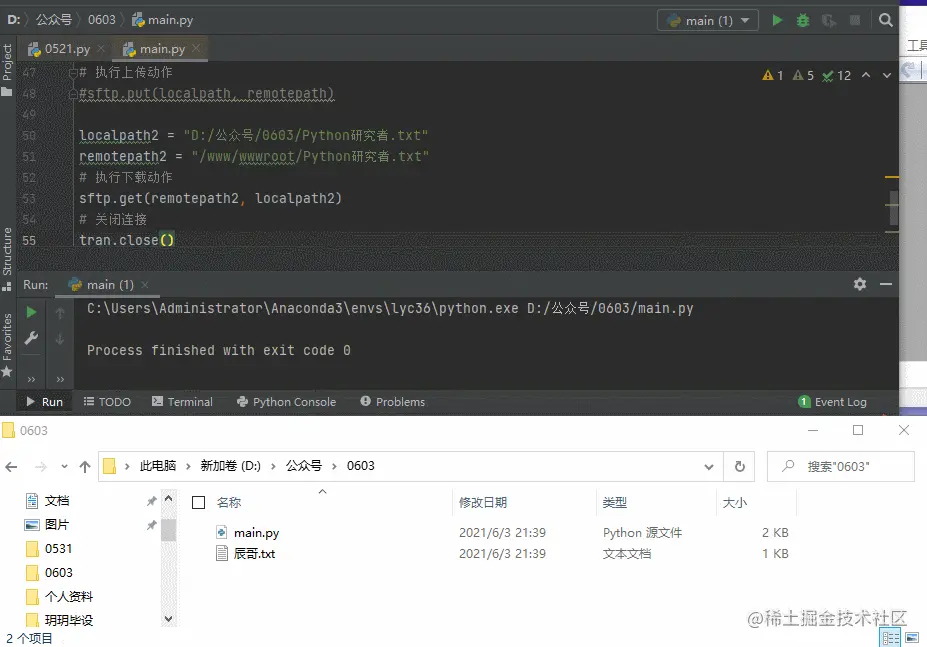This screenshot has width=927, height=647.
Task: Select main.py in Explorer file list
Action: tap(256, 533)
